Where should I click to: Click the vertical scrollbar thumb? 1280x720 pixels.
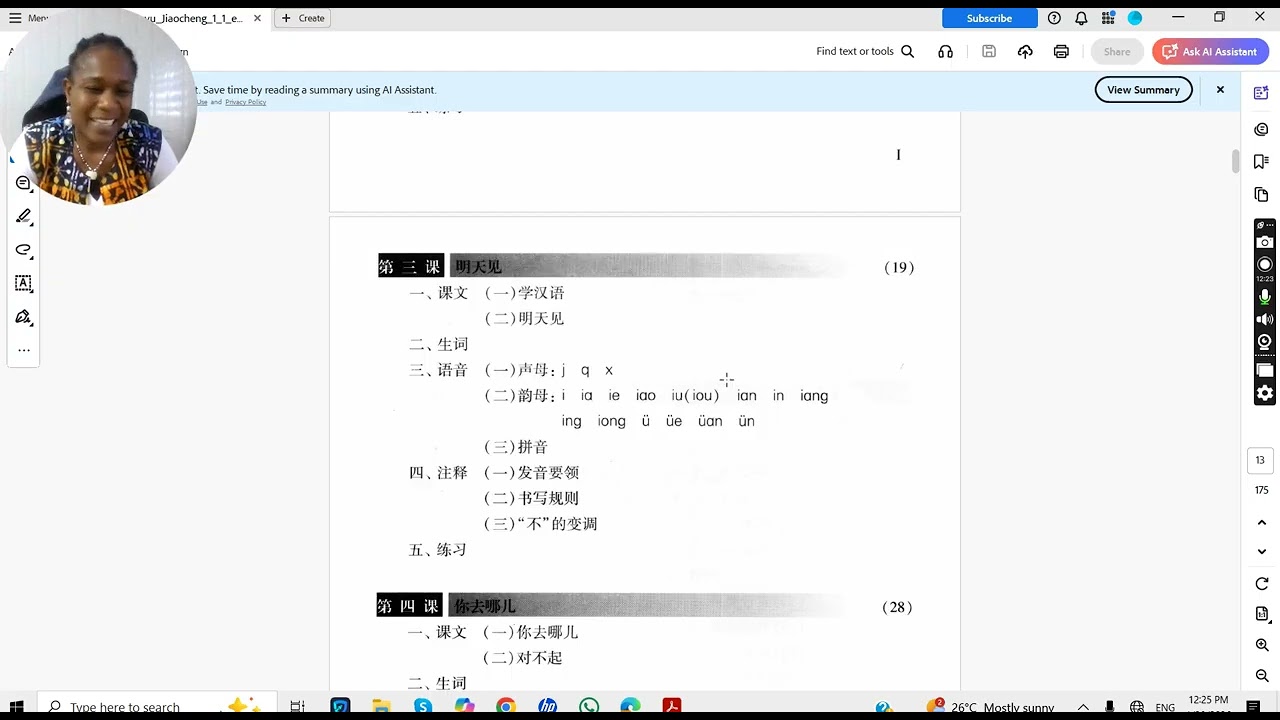click(x=1236, y=160)
